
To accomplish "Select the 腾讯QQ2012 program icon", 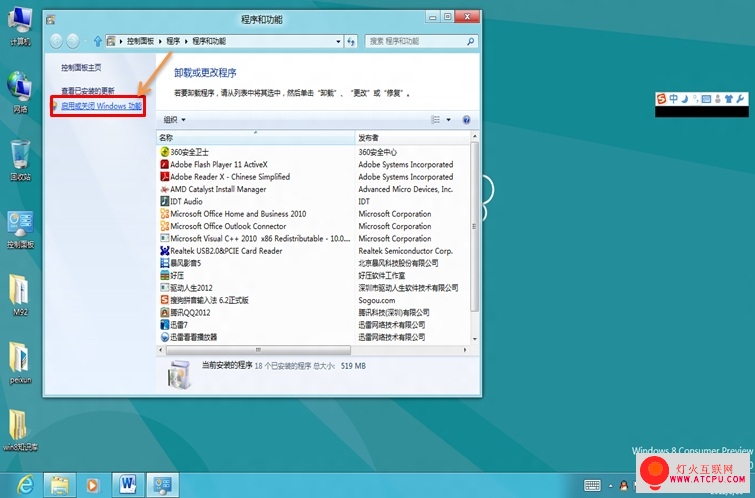I will (x=165, y=313).
